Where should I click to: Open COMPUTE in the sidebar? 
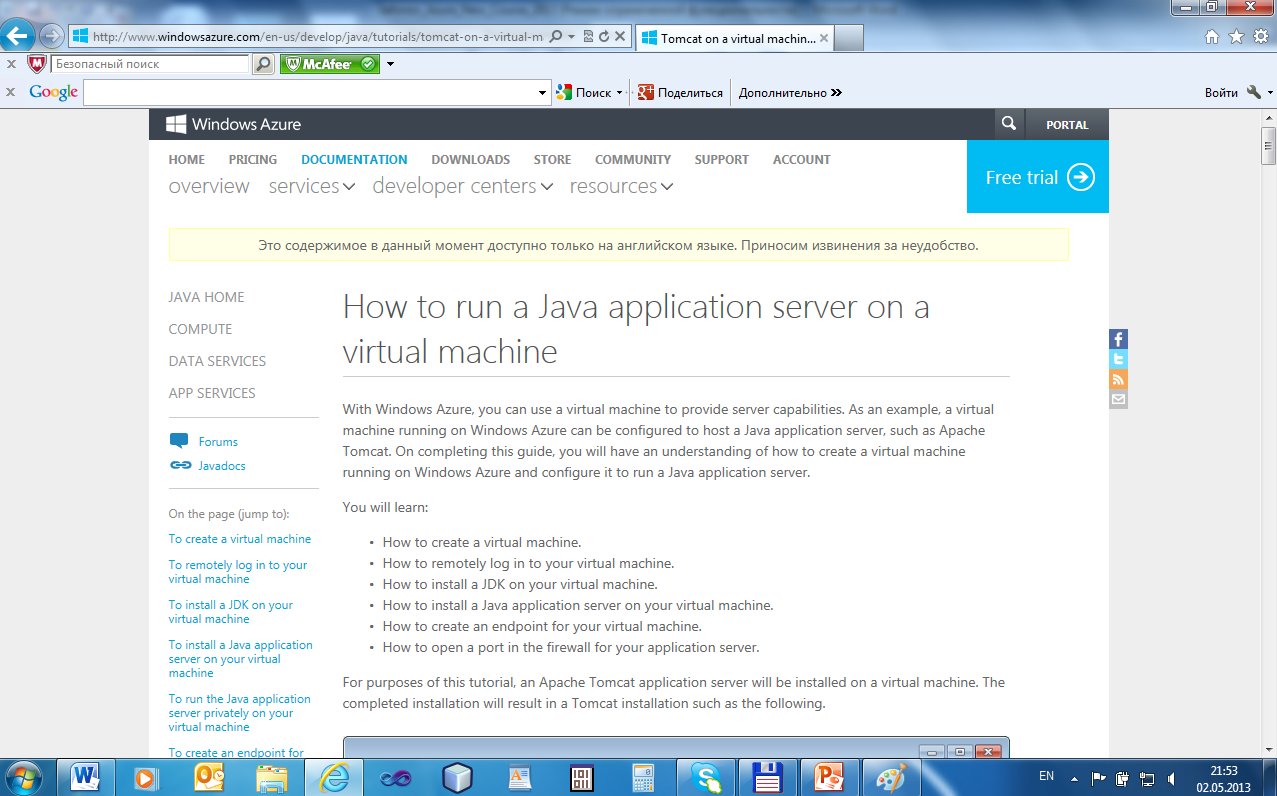click(200, 329)
